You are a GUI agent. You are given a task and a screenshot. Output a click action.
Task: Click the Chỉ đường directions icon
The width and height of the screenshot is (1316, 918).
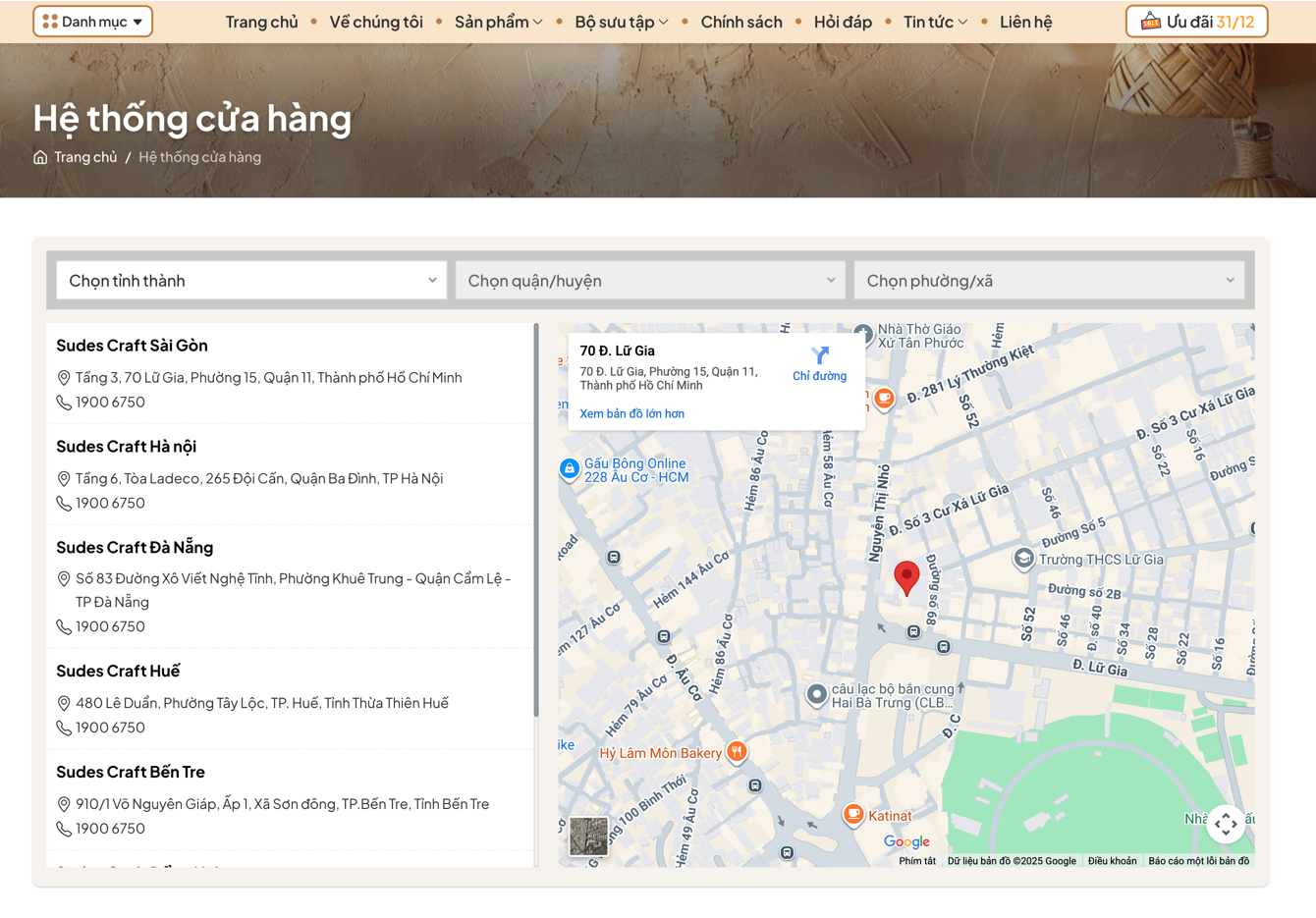pos(820,355)
